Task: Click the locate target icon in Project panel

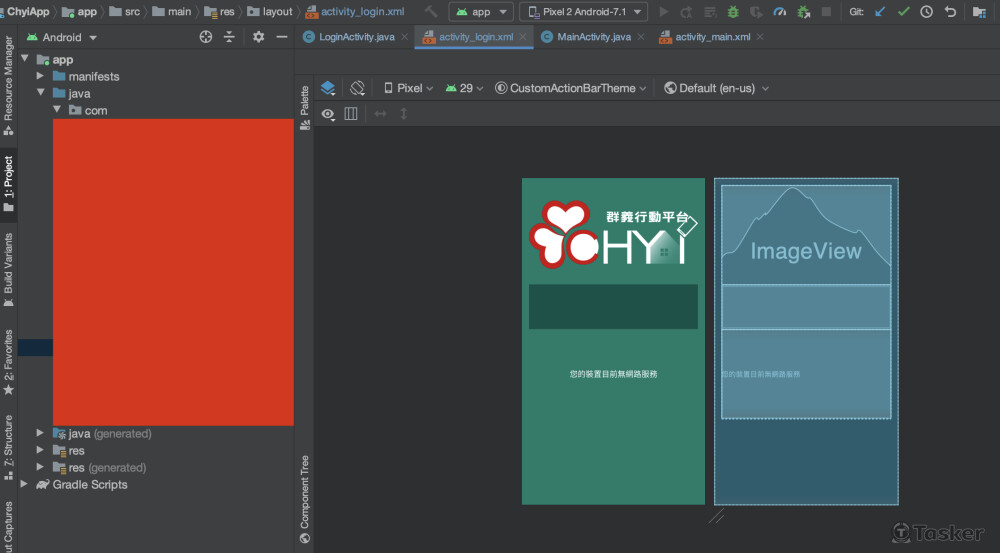Action: coord(206,37)
